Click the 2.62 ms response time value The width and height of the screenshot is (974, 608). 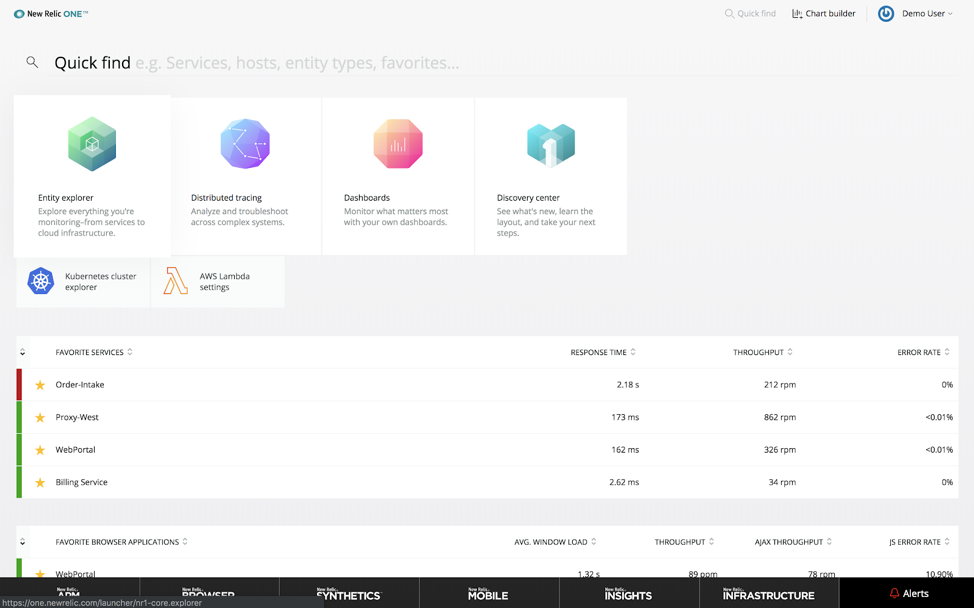pyautogui.click(x=624, y=482)
